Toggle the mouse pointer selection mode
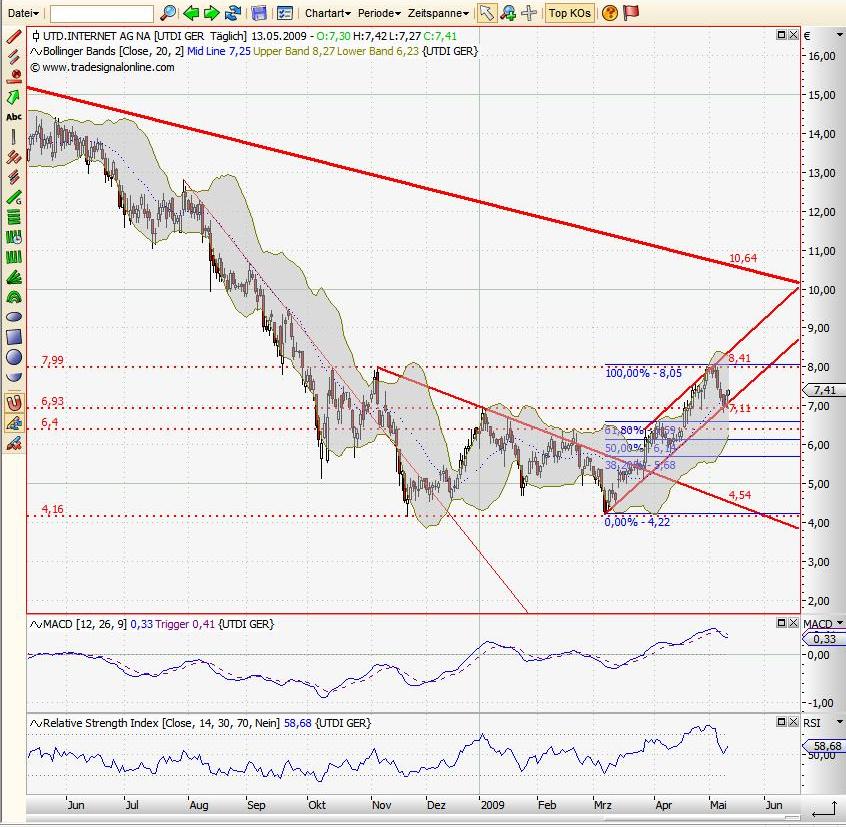This screenshot has width=846, height=827. pos(486,13)
